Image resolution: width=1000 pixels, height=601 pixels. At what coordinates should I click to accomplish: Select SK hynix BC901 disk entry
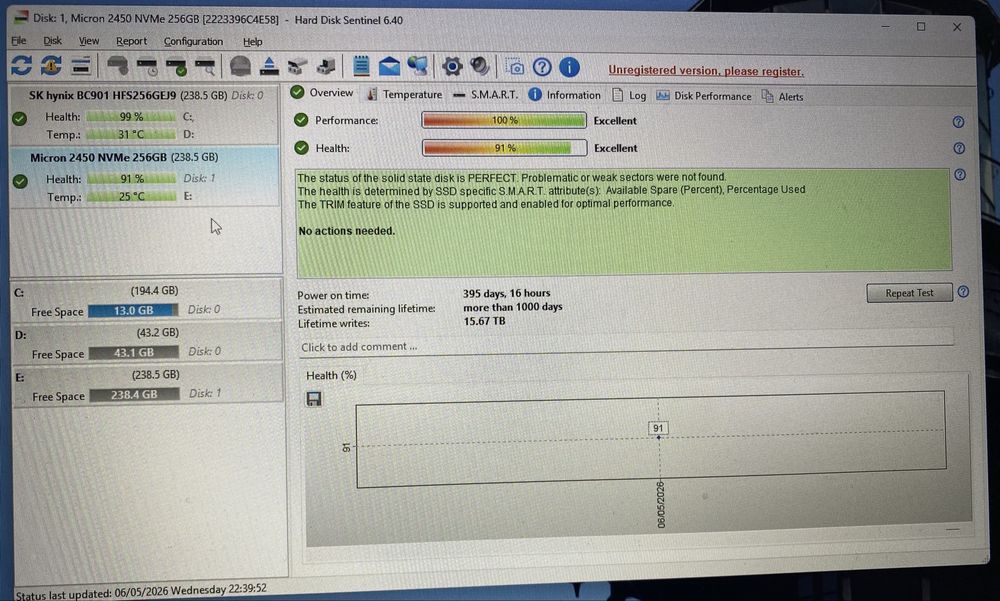pyautogui.click(x=145, y=115)
